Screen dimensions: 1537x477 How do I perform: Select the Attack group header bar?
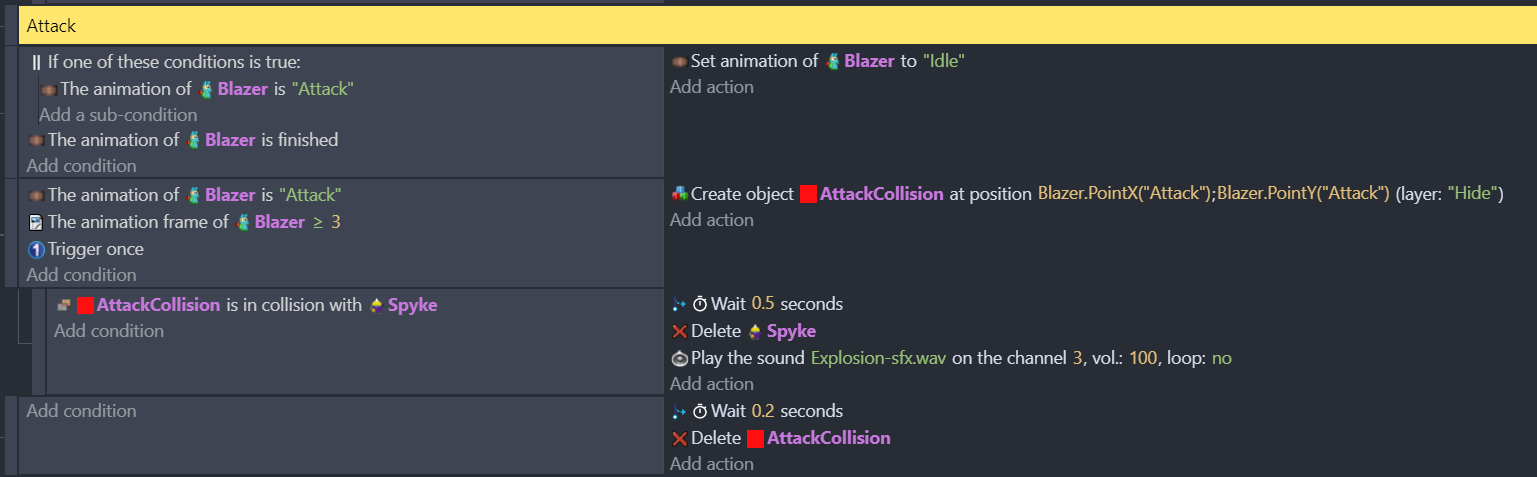(x=777, y=26)
